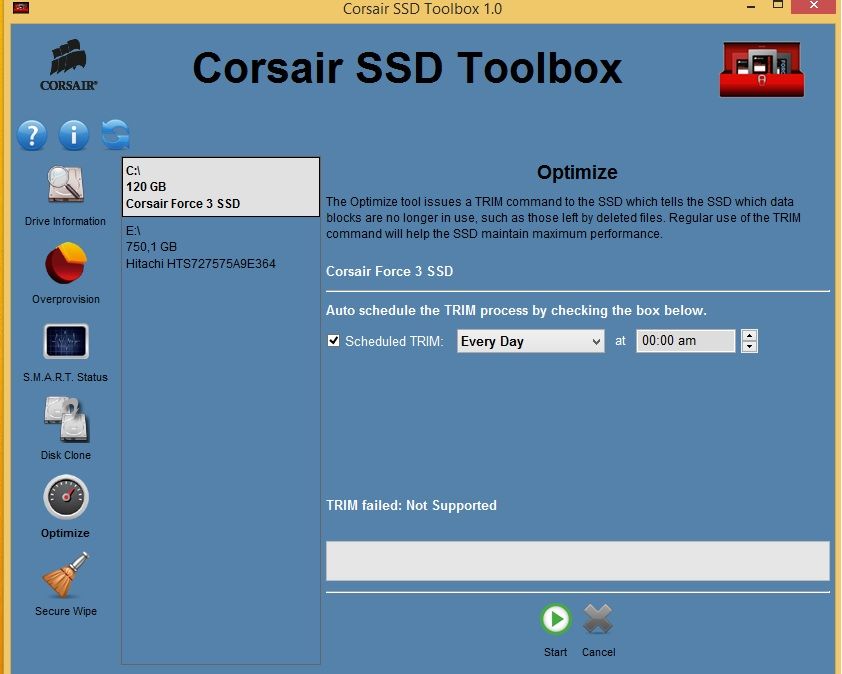Select the Optimize gauge icon
This screenshot has width=842, height=674.
[66, 497]
